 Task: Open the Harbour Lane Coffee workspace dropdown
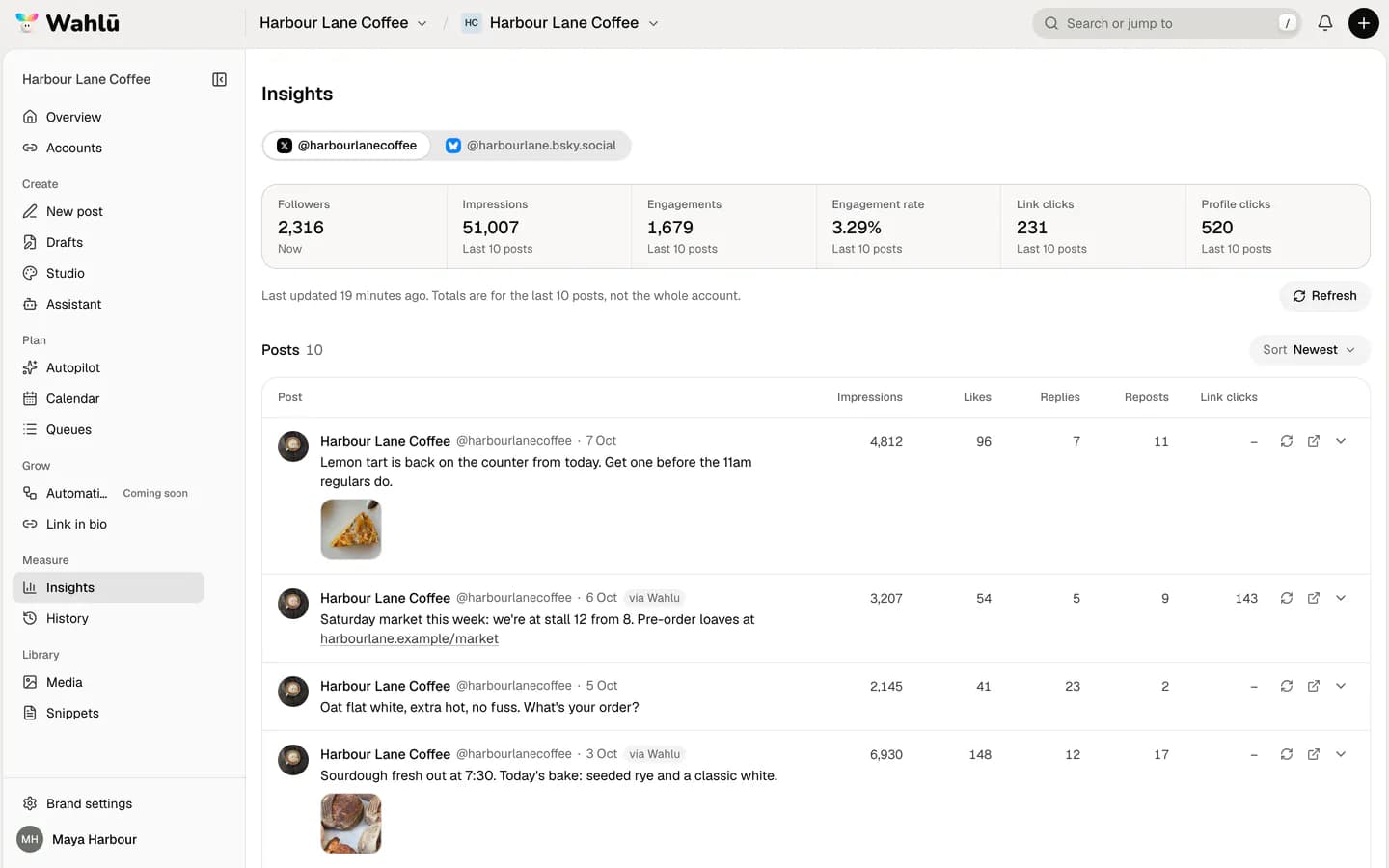(x=342, y=23)
